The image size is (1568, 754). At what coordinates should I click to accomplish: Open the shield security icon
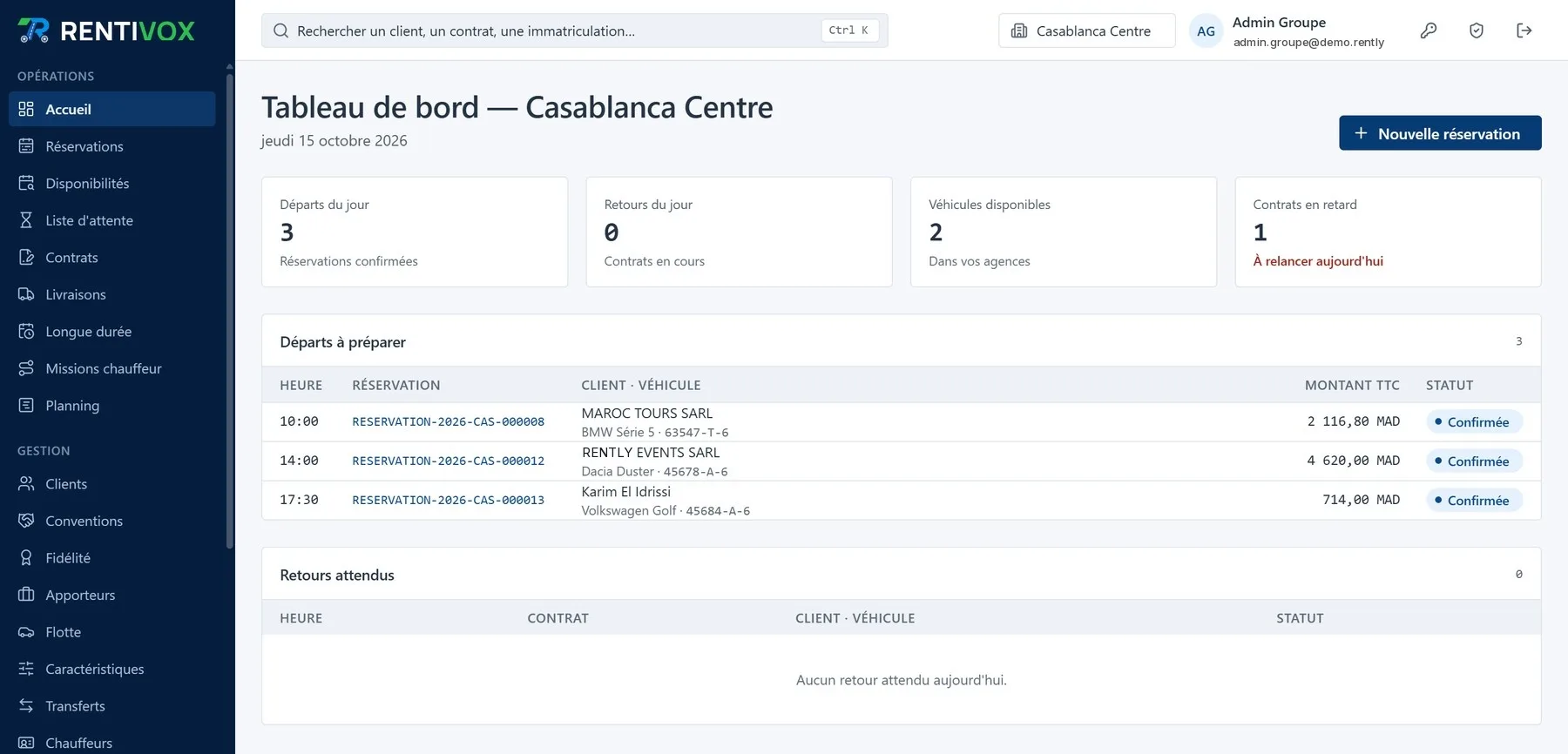[x=1477, y=30]
